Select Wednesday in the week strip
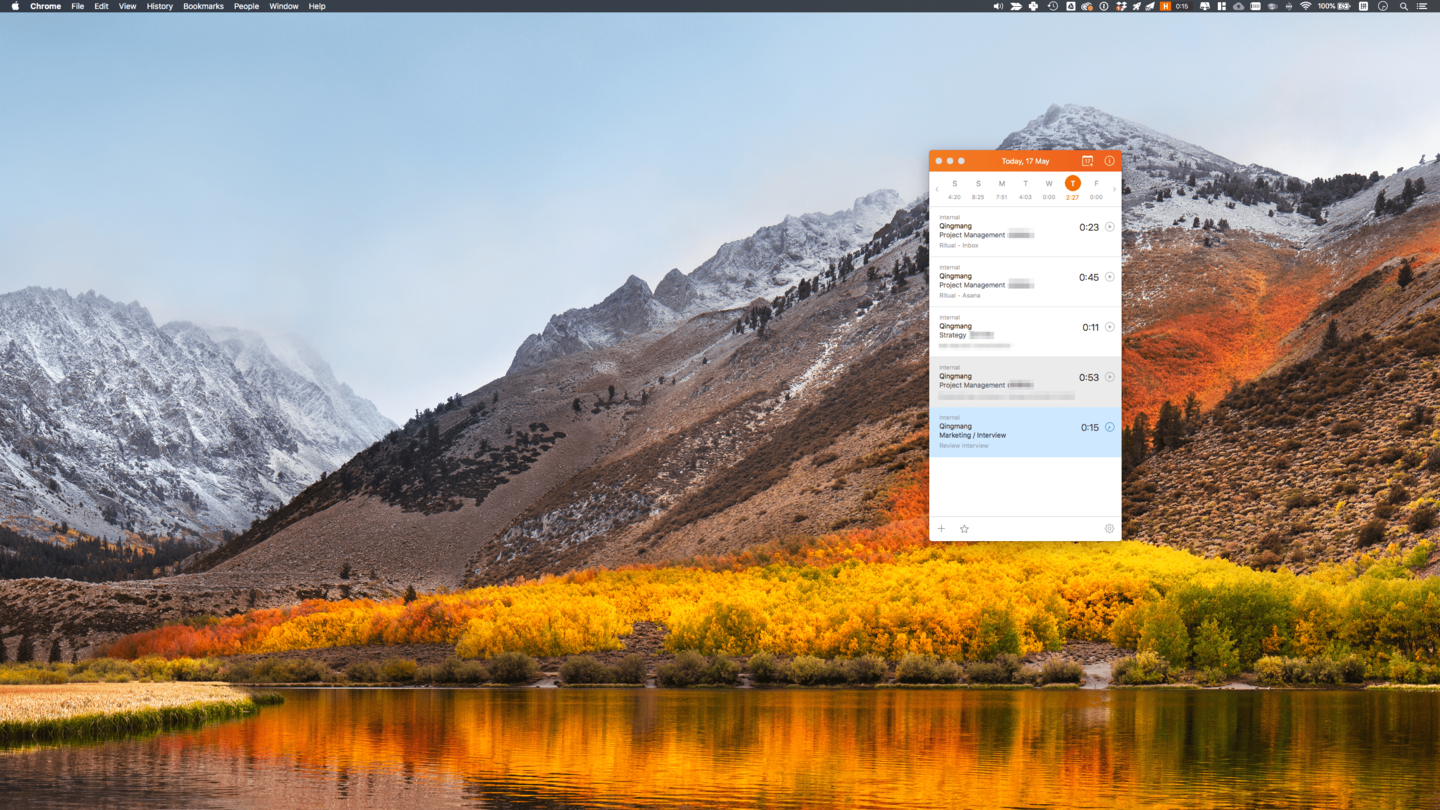The height and width of the screenshot is (810, 1440). [x=1049, y=189]
